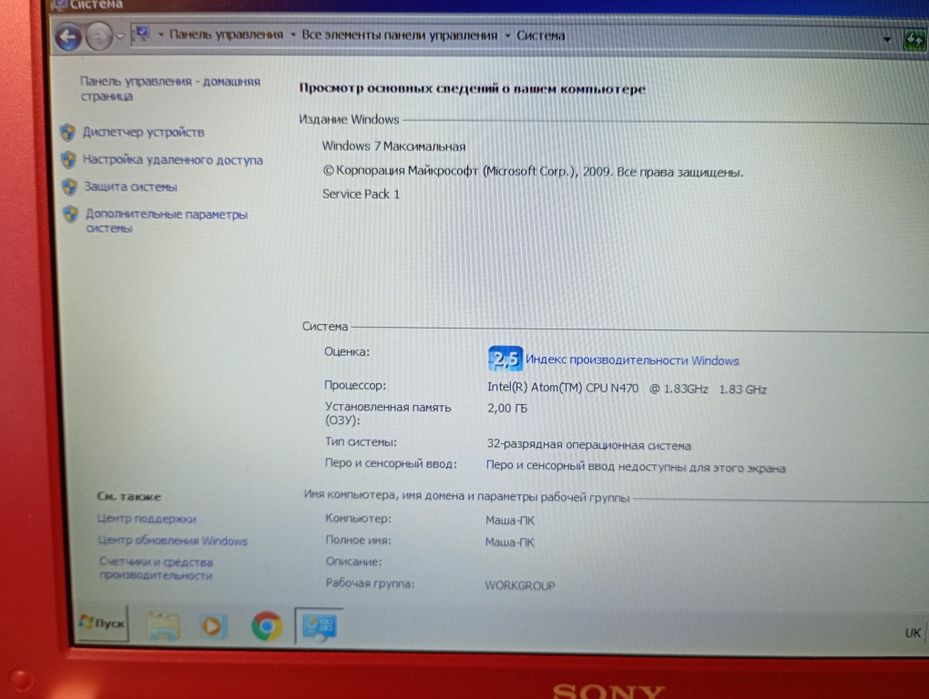Open Диспетчер устройств link
This screenshot has height=699, width=929.
point(143,132)
